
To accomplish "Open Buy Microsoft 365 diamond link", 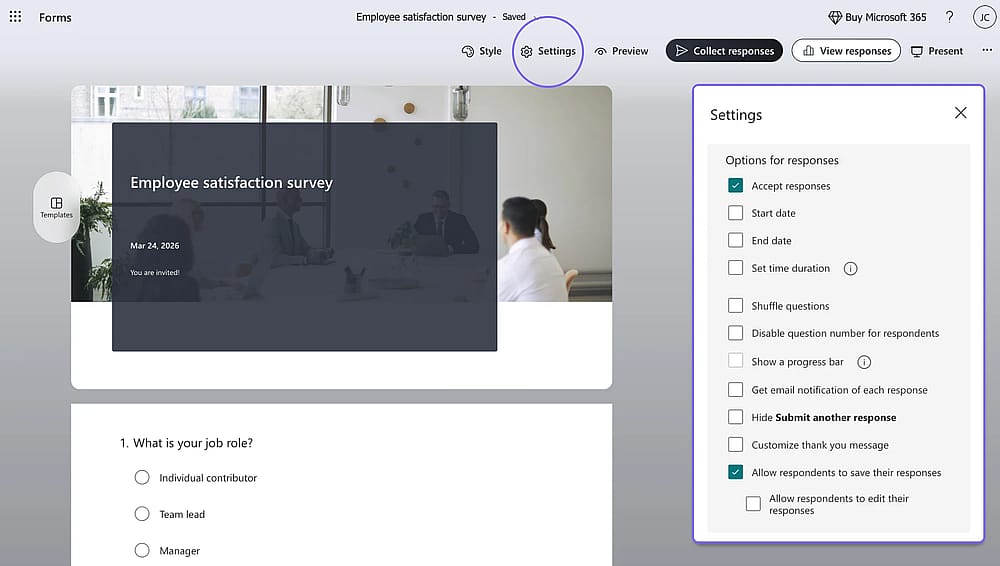I will click(877, 17).
